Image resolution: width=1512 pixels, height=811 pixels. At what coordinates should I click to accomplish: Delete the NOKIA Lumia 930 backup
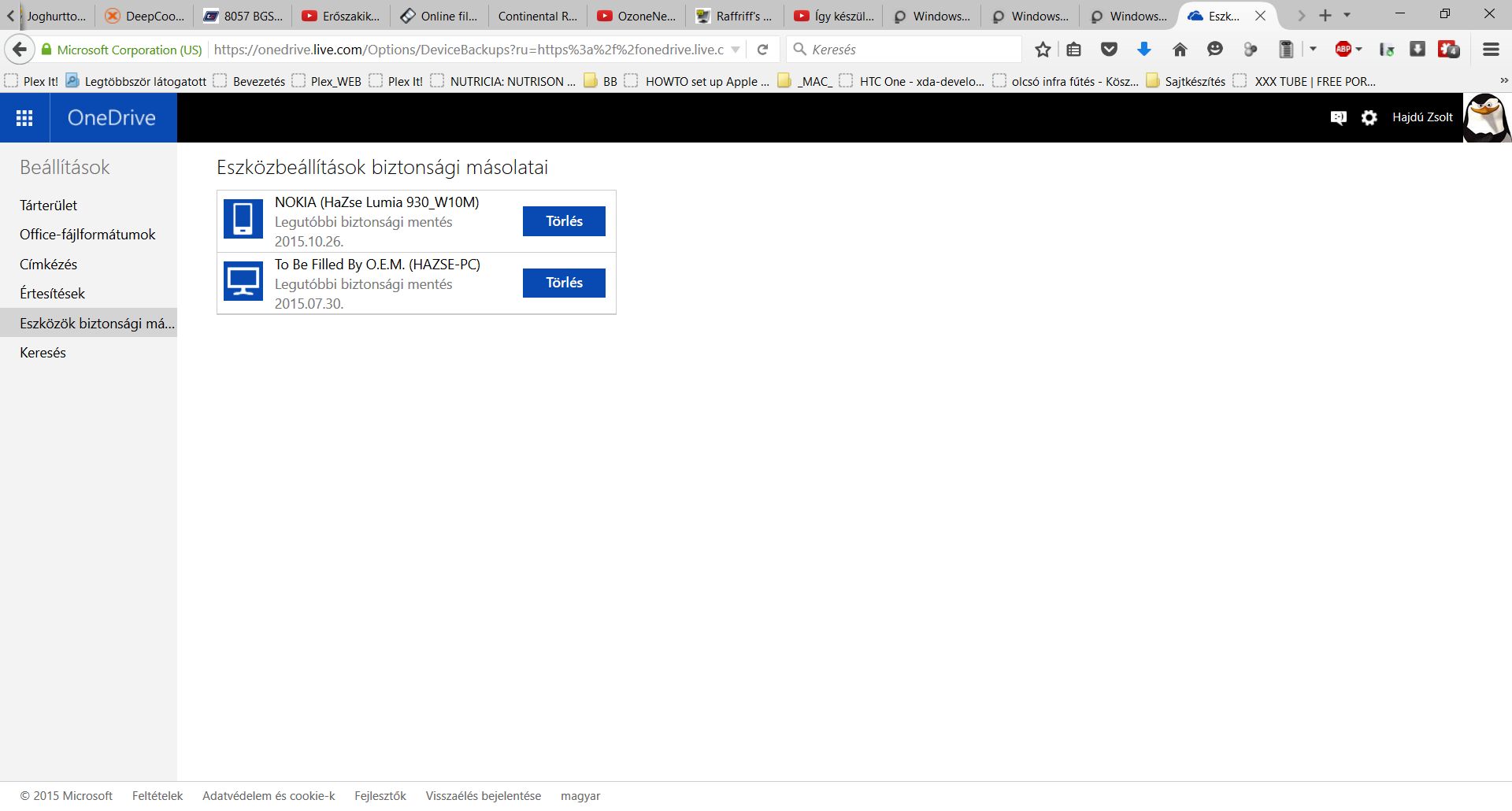point(564,221)
